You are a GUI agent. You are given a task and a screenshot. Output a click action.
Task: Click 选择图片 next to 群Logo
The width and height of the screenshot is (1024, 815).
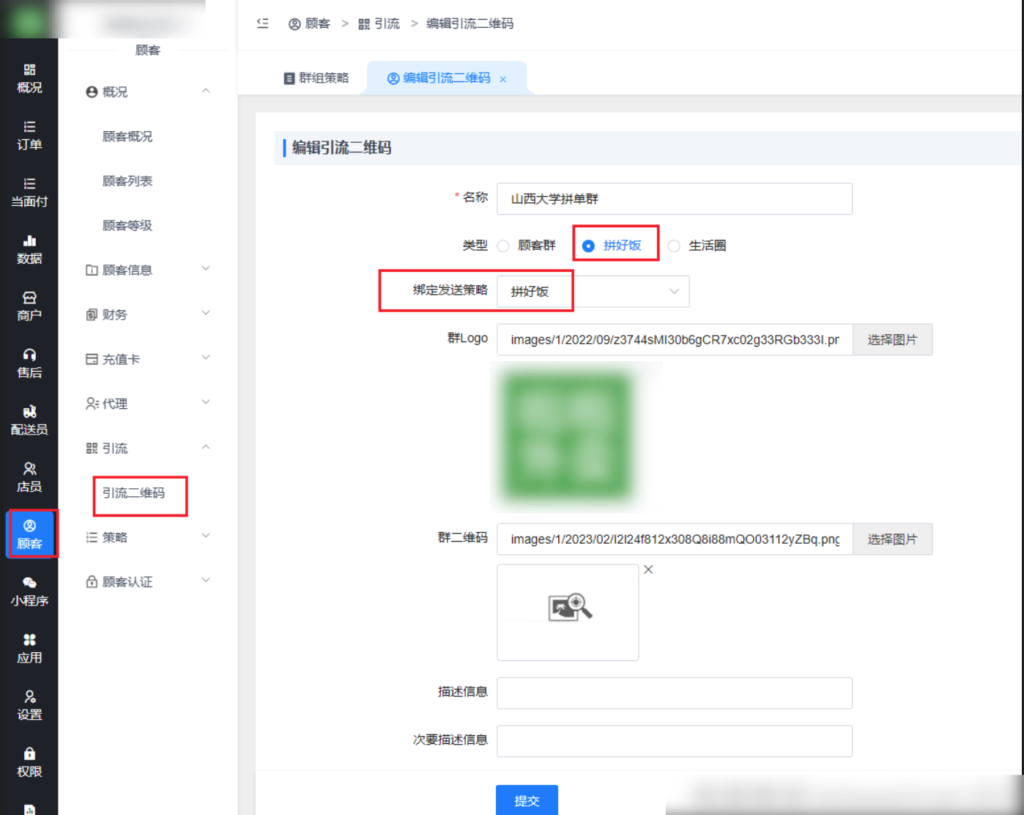tap(892, 339)
